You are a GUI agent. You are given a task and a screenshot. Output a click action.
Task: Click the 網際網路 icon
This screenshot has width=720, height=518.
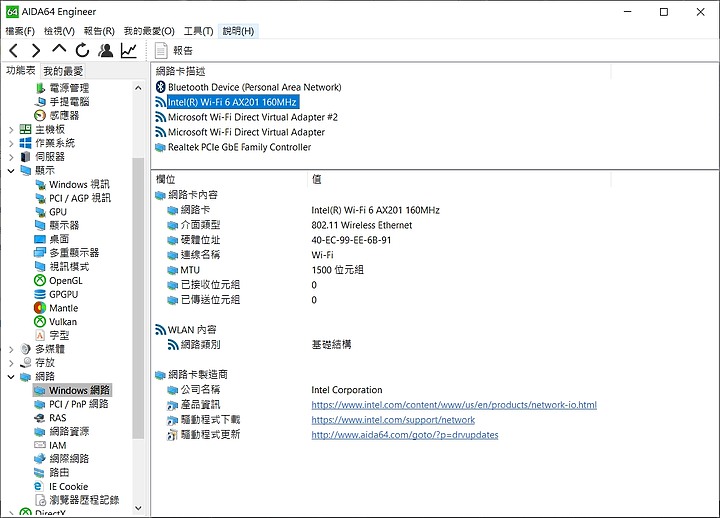pos(40,458)
